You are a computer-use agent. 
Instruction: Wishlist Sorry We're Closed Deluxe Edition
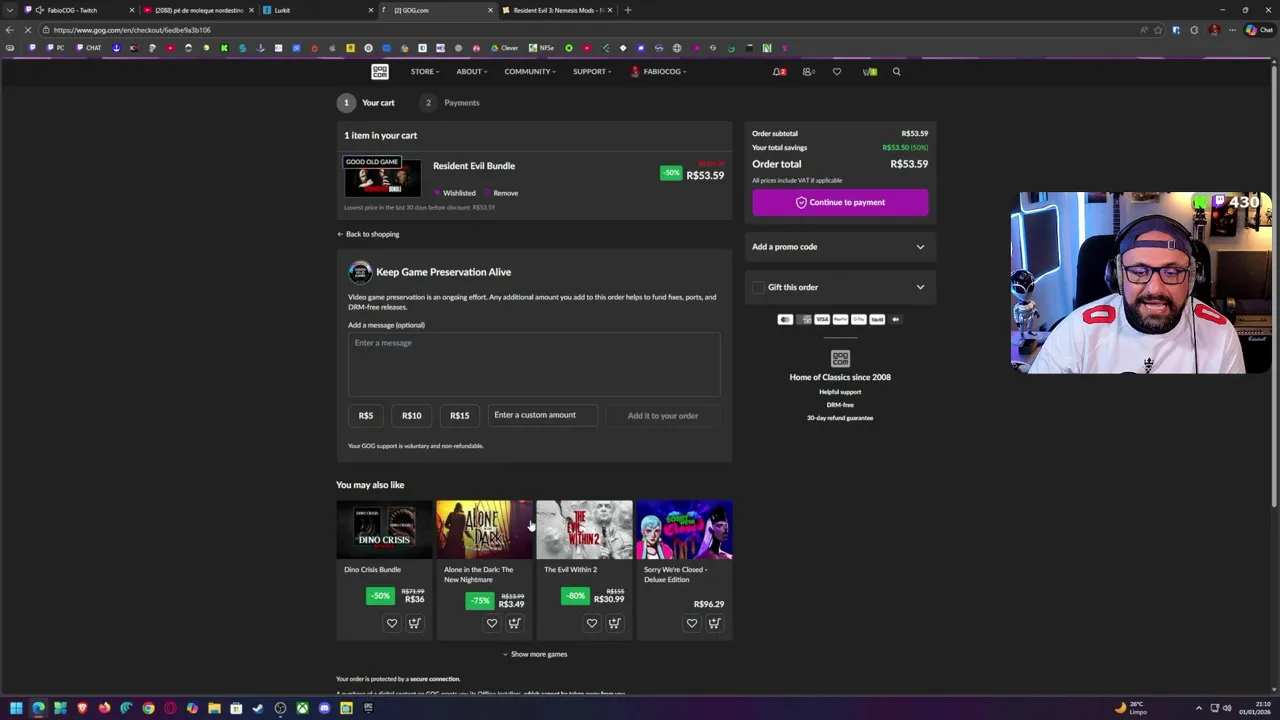[692, 623]
